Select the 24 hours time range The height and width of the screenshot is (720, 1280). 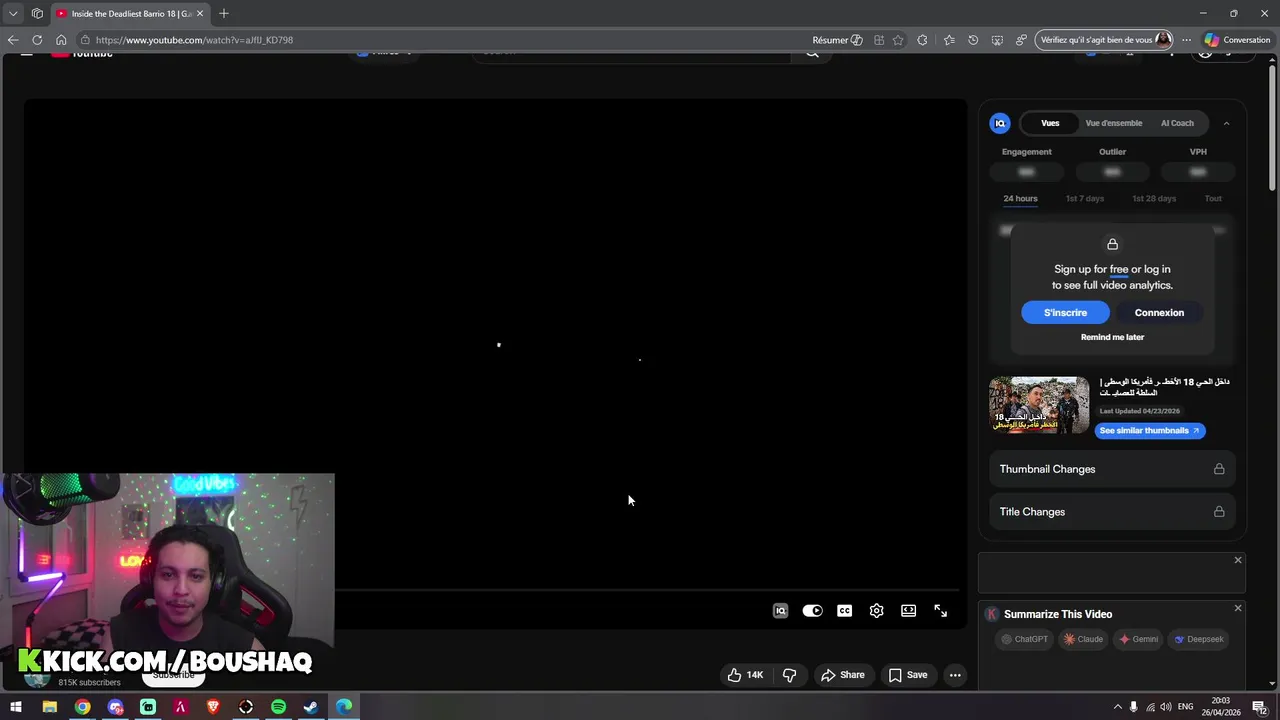point(1020,199)
